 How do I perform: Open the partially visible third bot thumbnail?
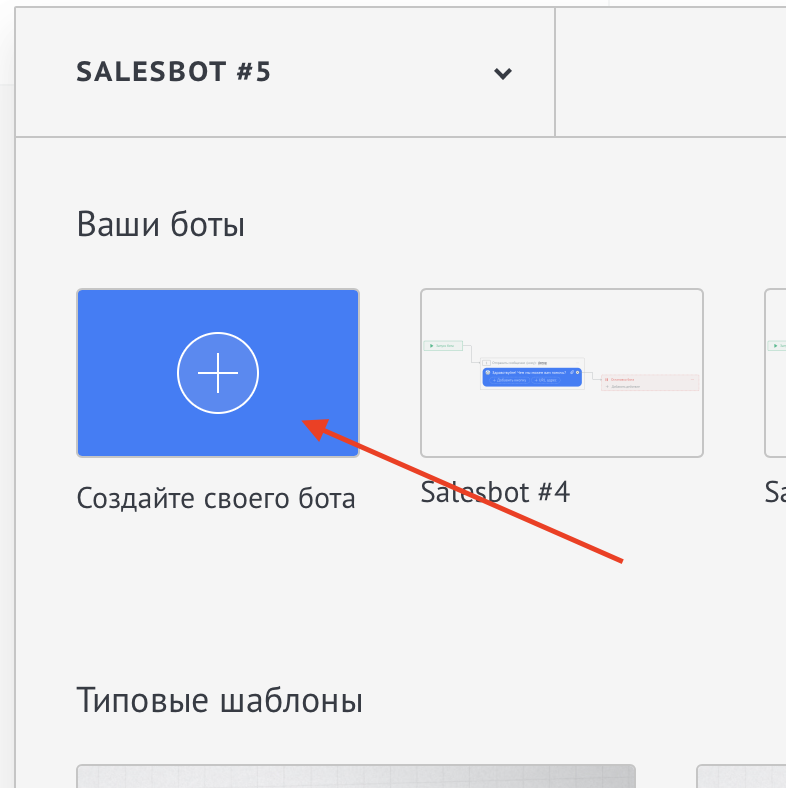pyautogui.click(x=775, y=372)
